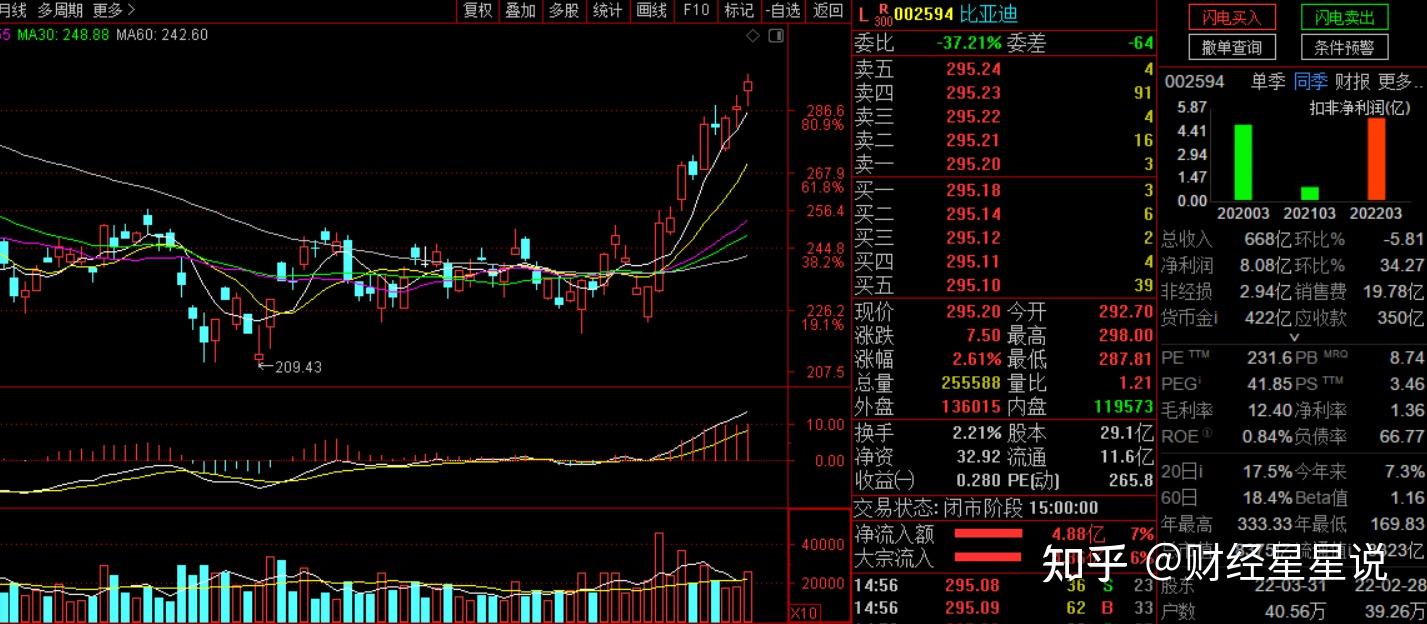The image size is (1427, 624).
Task: Expand the 更多 menu in top left
Action: pyautogui.click(x=107, y=11)
